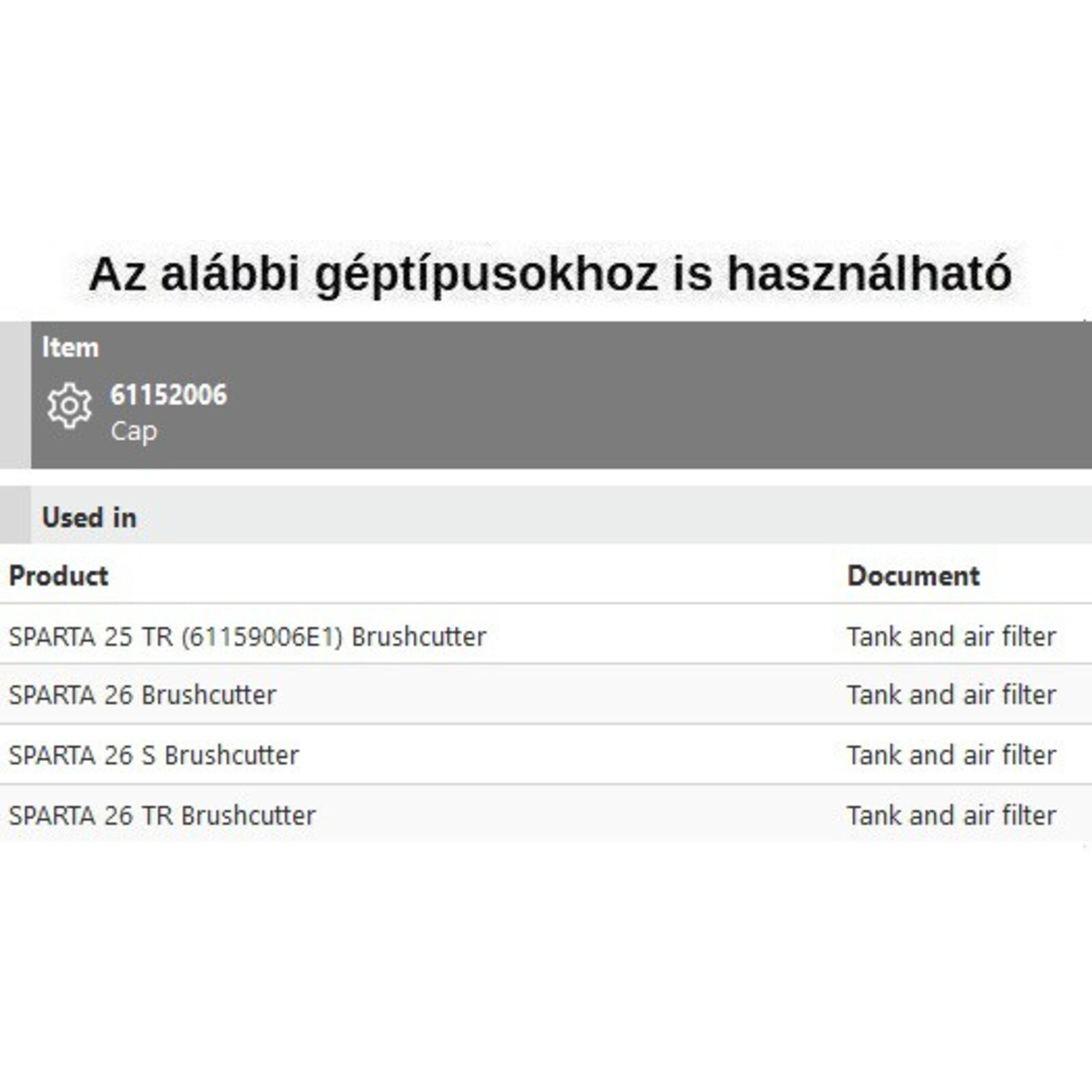Click the gray strip left of Used in
This screenshot has width=1092, height=1092.
pyautogui.click(x=15, y=515)
